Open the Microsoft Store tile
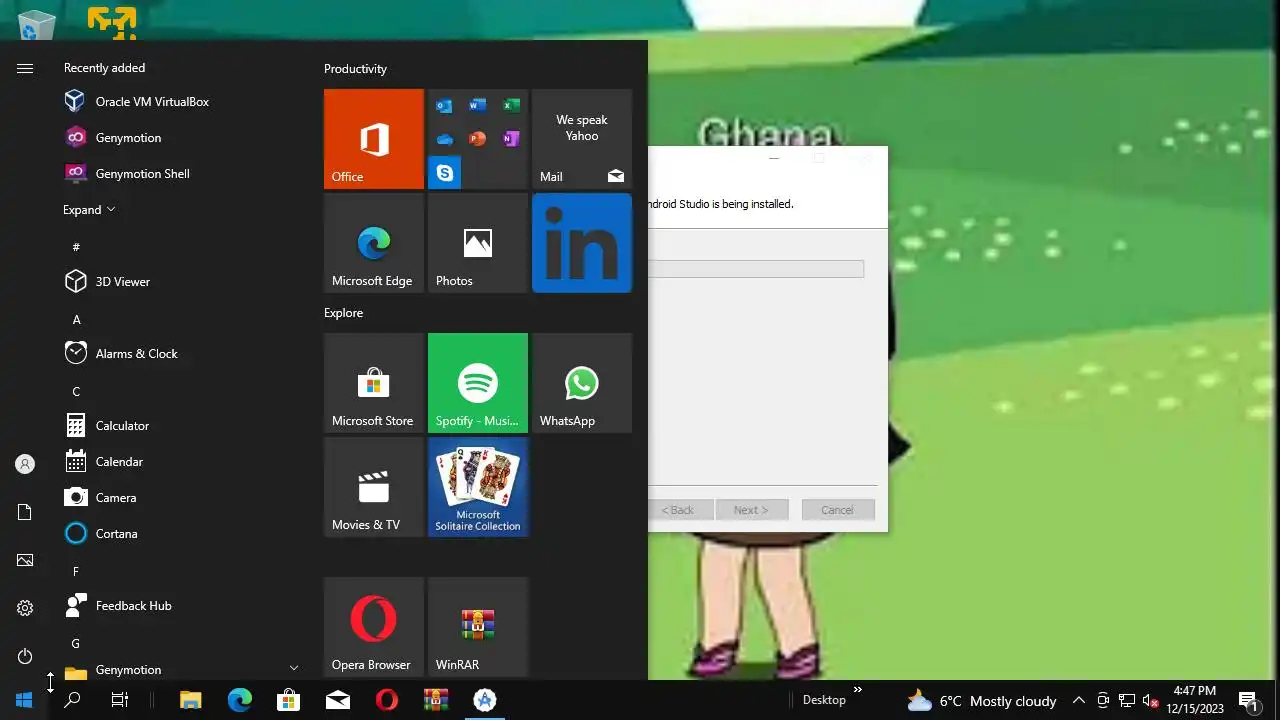 374,383
